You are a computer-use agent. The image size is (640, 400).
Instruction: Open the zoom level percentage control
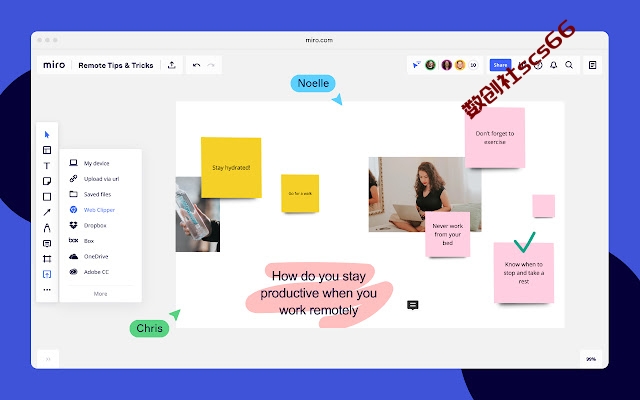coord(591,359)
